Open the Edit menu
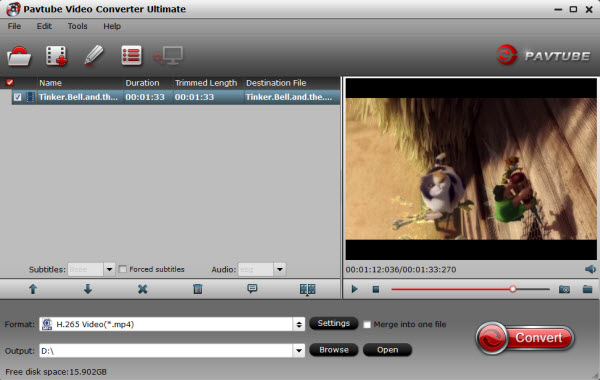This screenshot has height=380, width=600. click(44, 26)
